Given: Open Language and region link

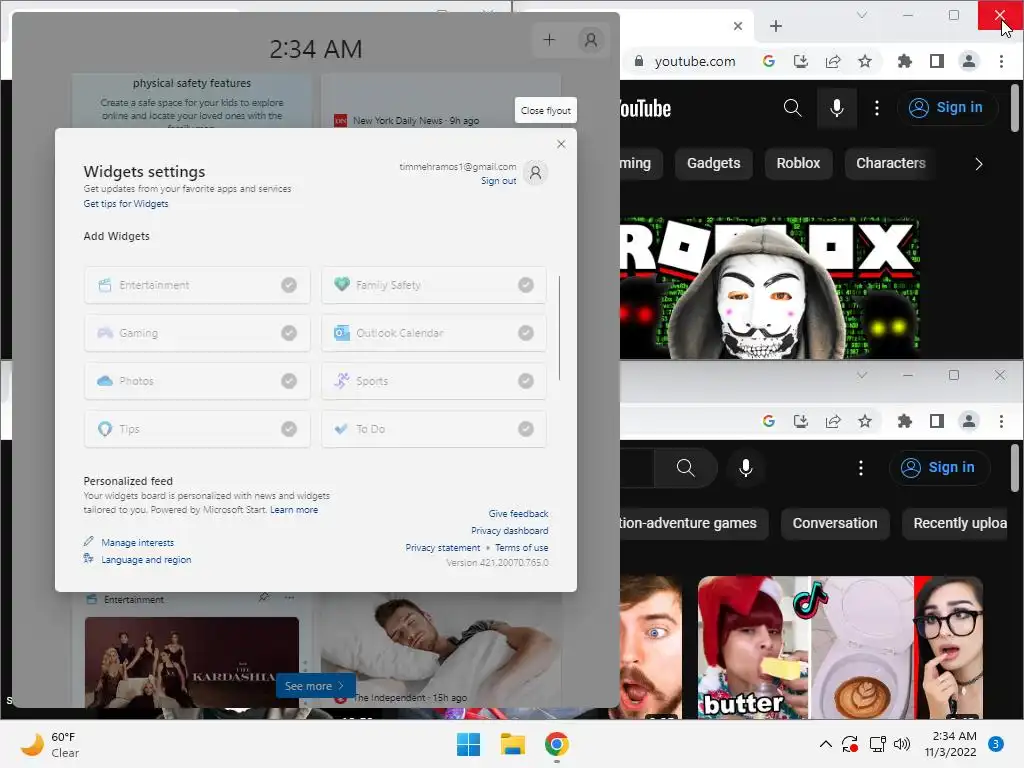Looking at the screenshot, I should click(x=146, y=560).
